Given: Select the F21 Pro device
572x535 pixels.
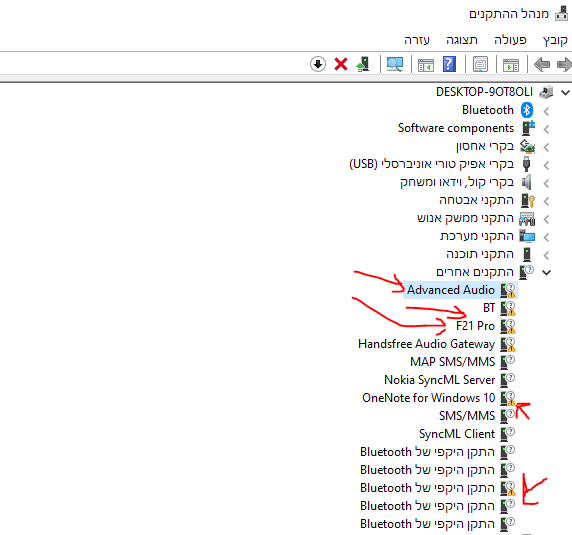Looking at the screenshot, I should click(x=475, y=326).
